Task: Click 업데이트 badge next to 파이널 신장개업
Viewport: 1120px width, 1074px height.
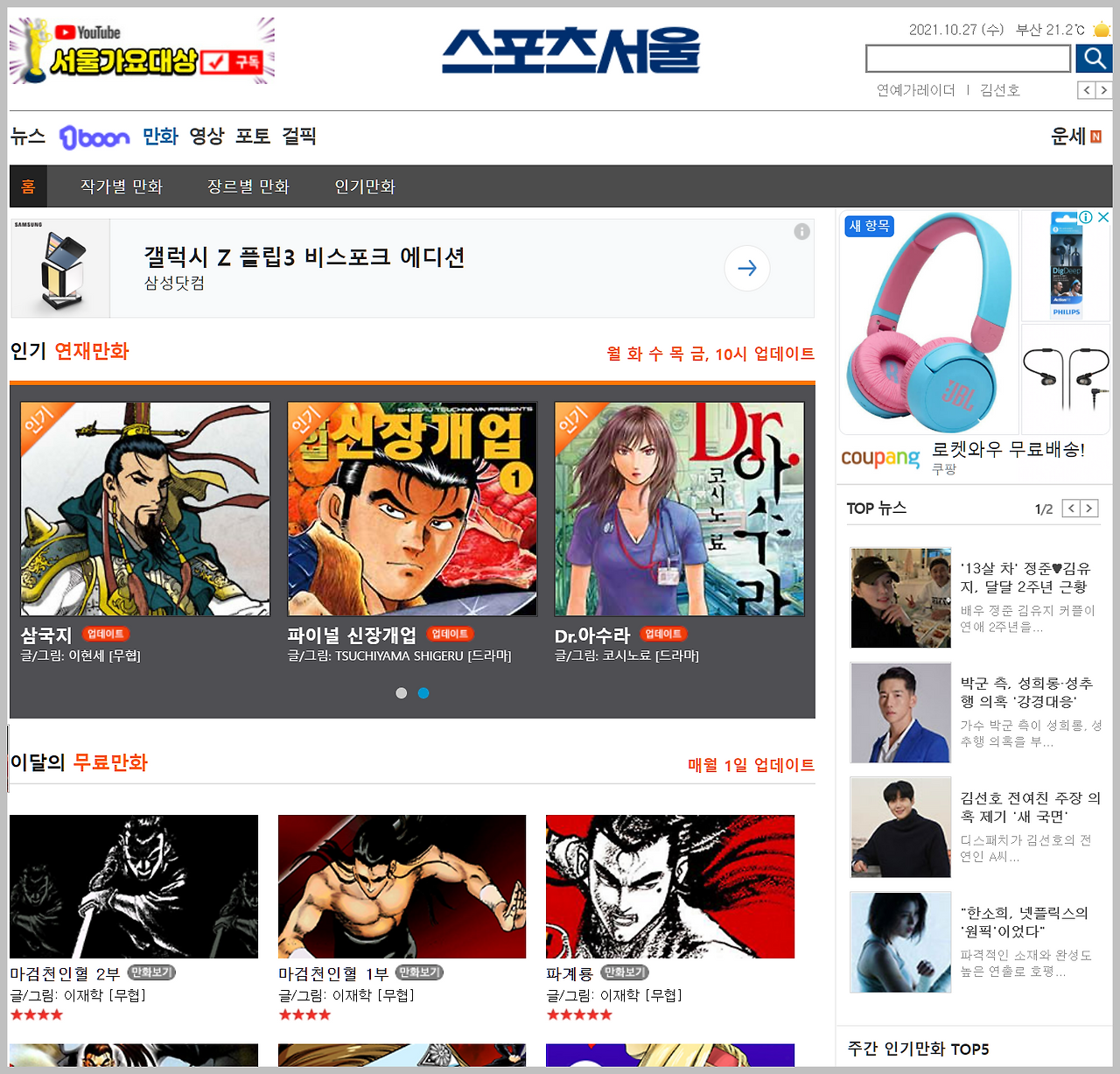Action: [x=451, y=634]
